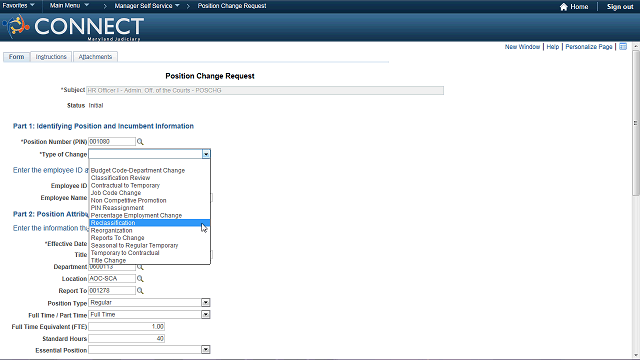Click the Help link
This screenshot has height=360, width=640.
coord(553,47)
